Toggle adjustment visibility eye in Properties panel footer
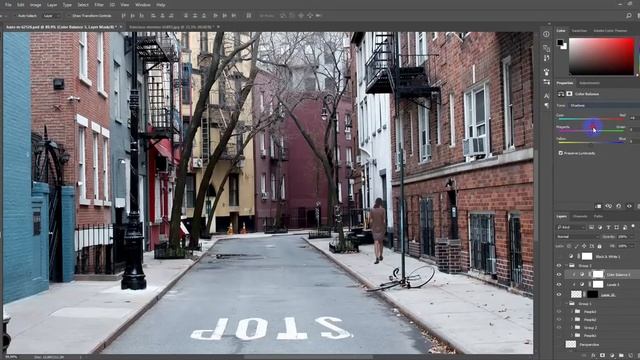 pyautogui.click(x=629, y=206)
